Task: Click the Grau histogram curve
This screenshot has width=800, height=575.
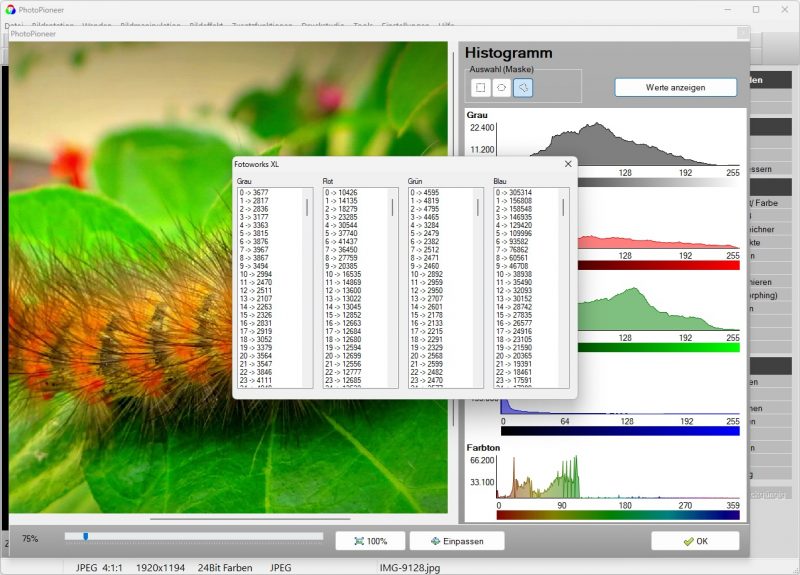Action: [x=617, y=143]
